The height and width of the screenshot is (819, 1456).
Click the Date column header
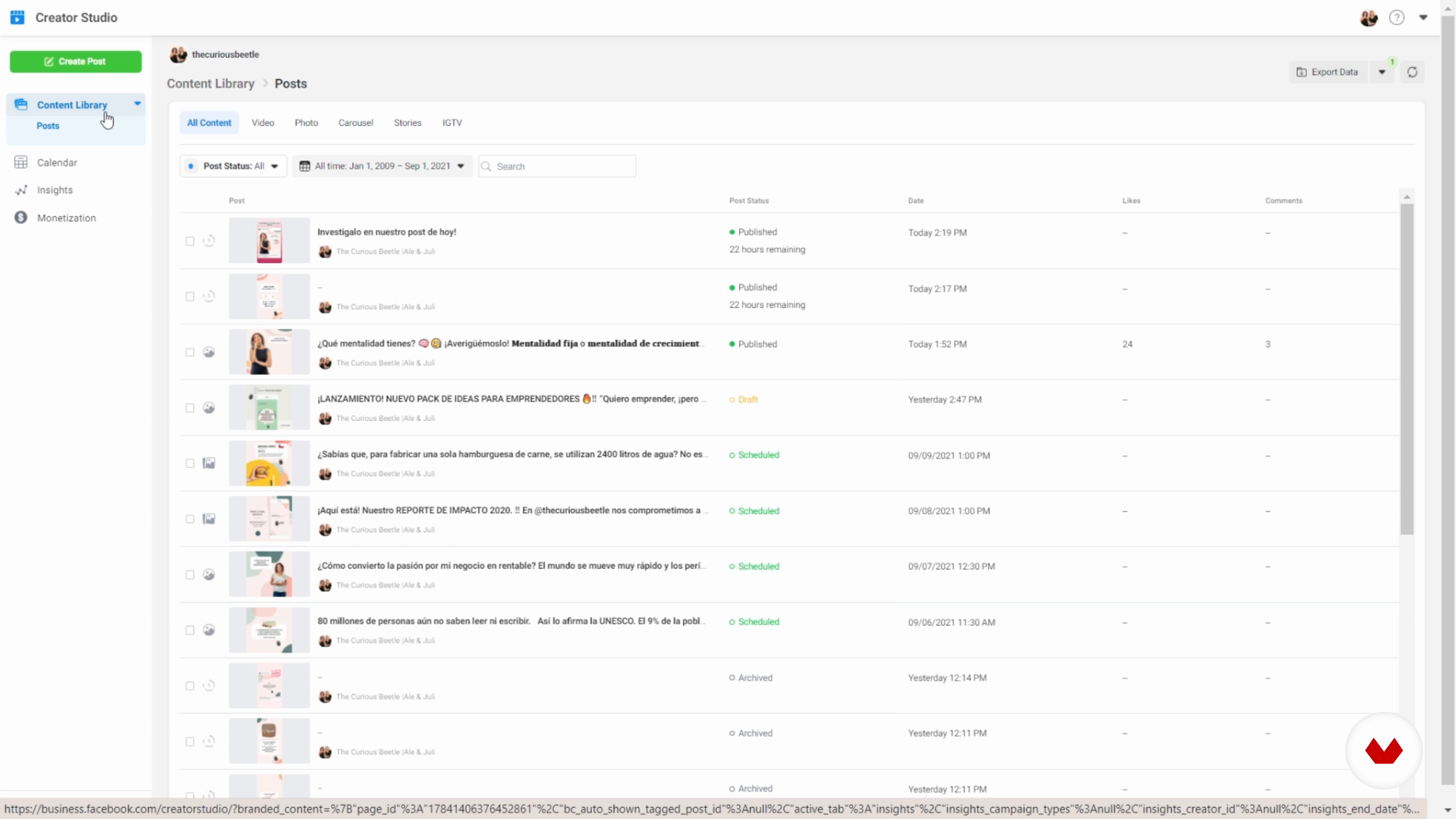click(x=916, y=201)
